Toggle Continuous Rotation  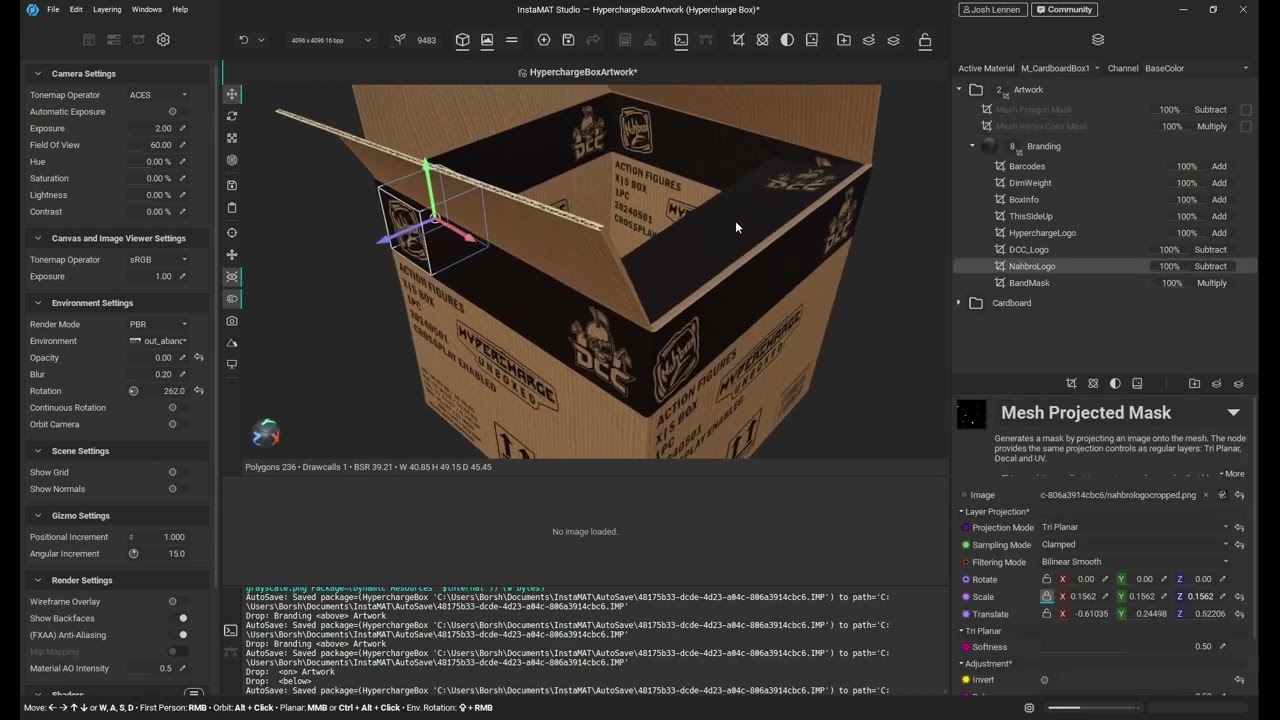(173, 408)
